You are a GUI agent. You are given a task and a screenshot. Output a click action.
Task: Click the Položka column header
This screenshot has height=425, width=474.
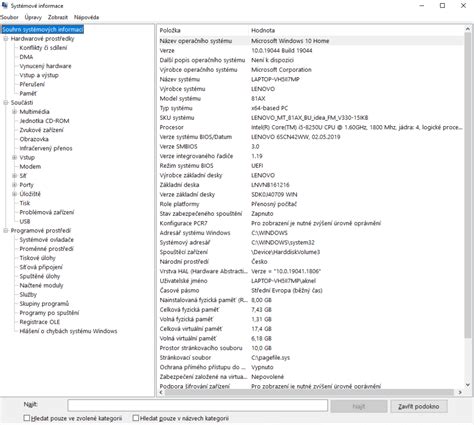(203, 30)
